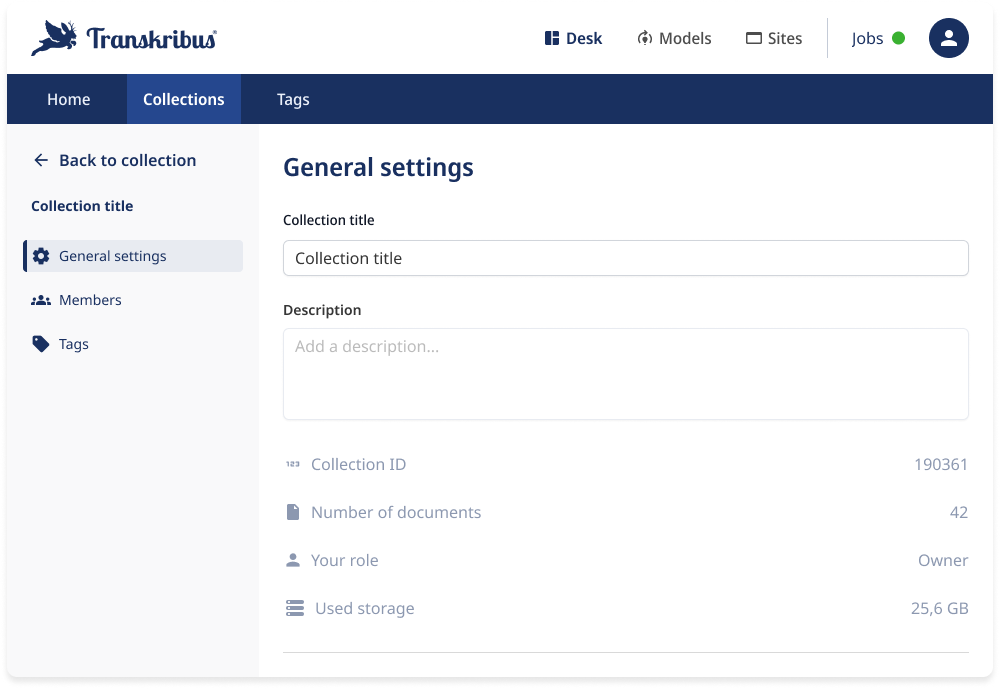Select the Tags label icon in sidebar
Screen dimensions: 1000x689
pyautogui.click(x=40, y=344)
